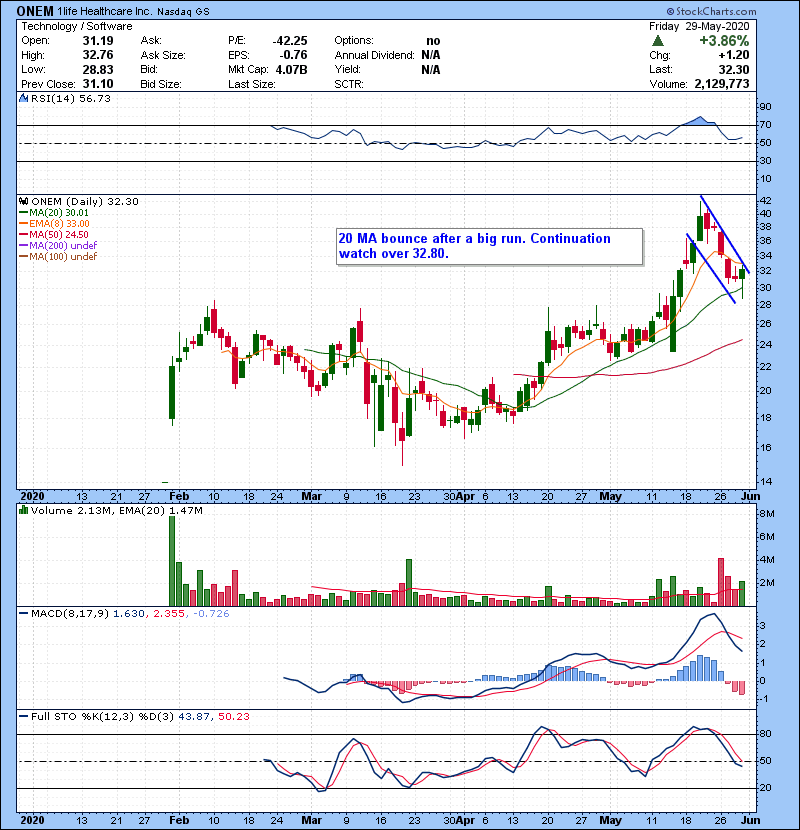800x830 pixels.
Task: Click the 'MA(200) undef' legend text
Action: pos(63,246)
